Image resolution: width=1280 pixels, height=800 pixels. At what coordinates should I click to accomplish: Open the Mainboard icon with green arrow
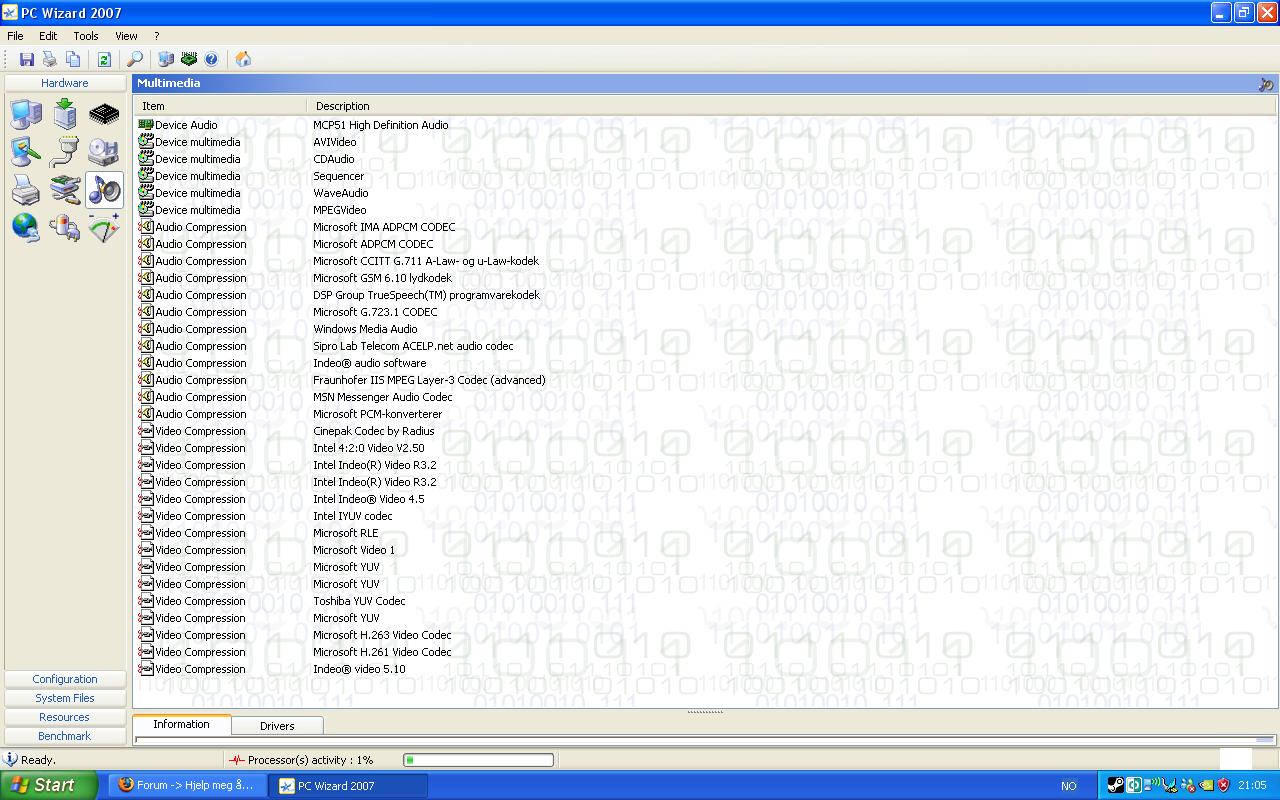click(x=65, y=114)
